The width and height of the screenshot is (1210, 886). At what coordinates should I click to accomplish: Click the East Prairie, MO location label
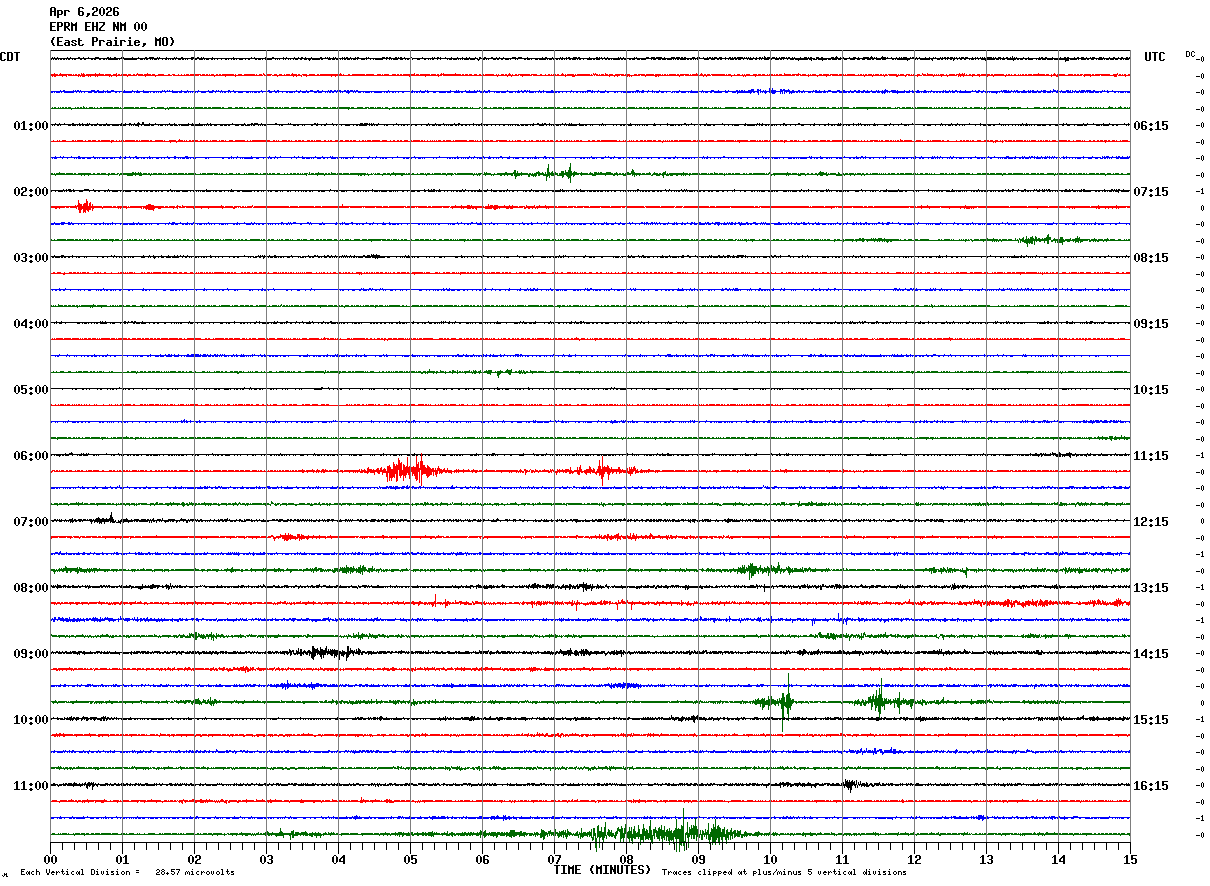click(112, 42)
